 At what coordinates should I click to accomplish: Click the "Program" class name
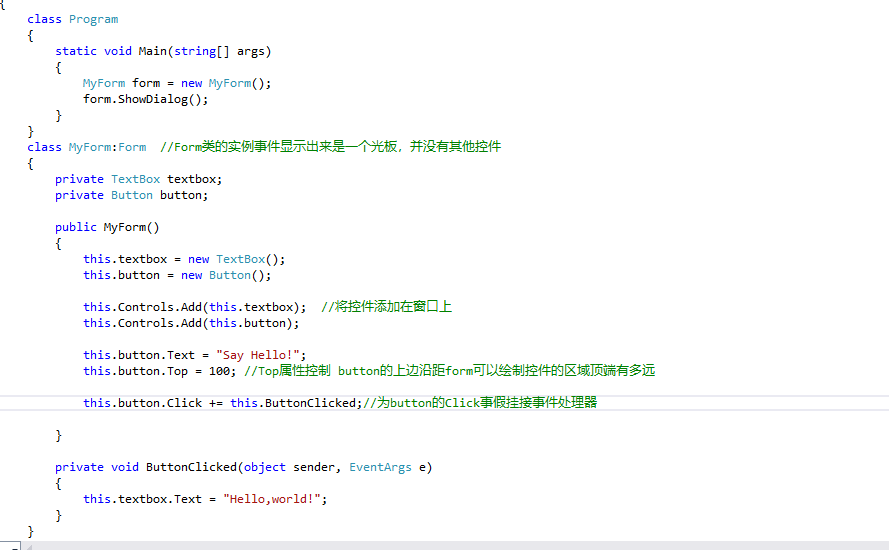pyautogui.click(x=94, y=19)
